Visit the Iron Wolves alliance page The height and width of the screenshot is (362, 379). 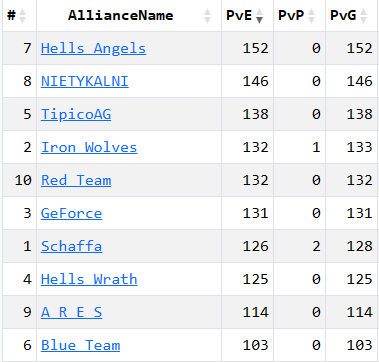click(89, 147)
